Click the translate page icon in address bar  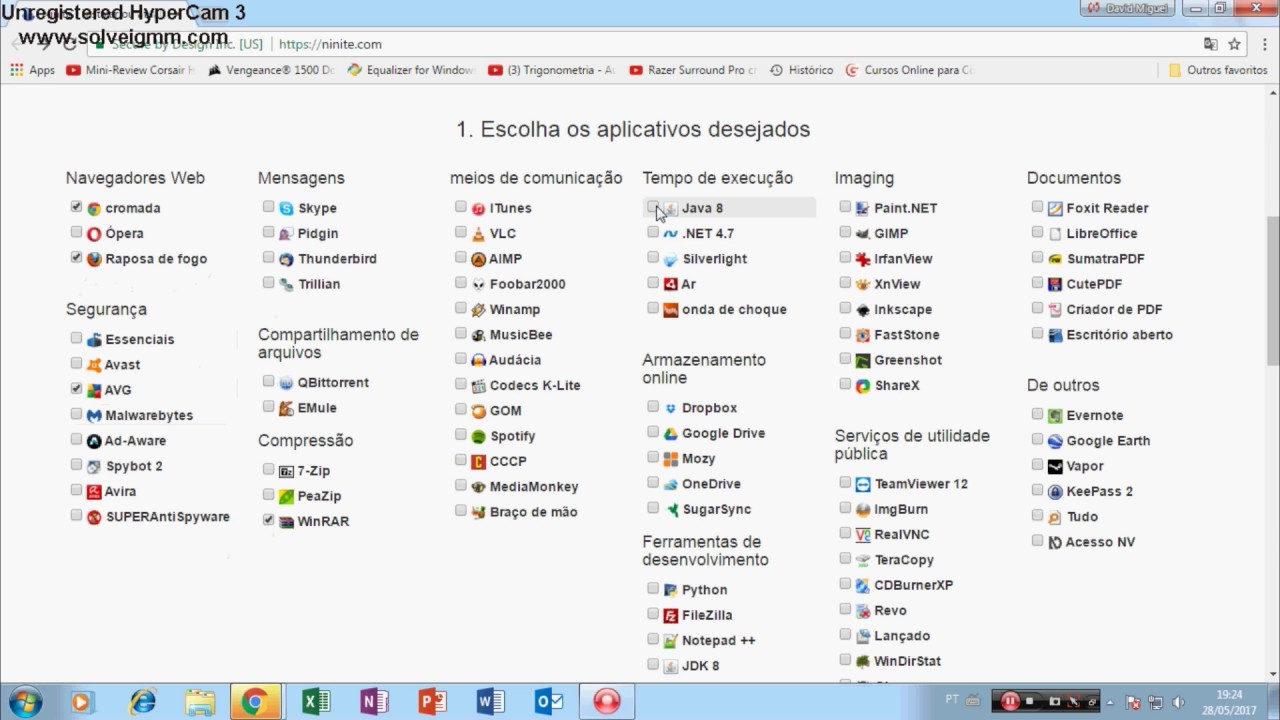(1210, 44)
